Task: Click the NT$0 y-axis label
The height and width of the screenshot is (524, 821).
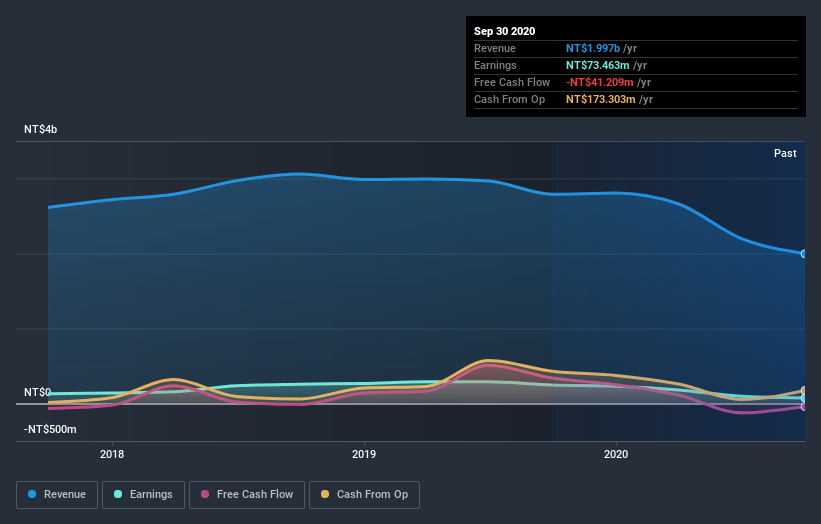Action: coord(37,392)
